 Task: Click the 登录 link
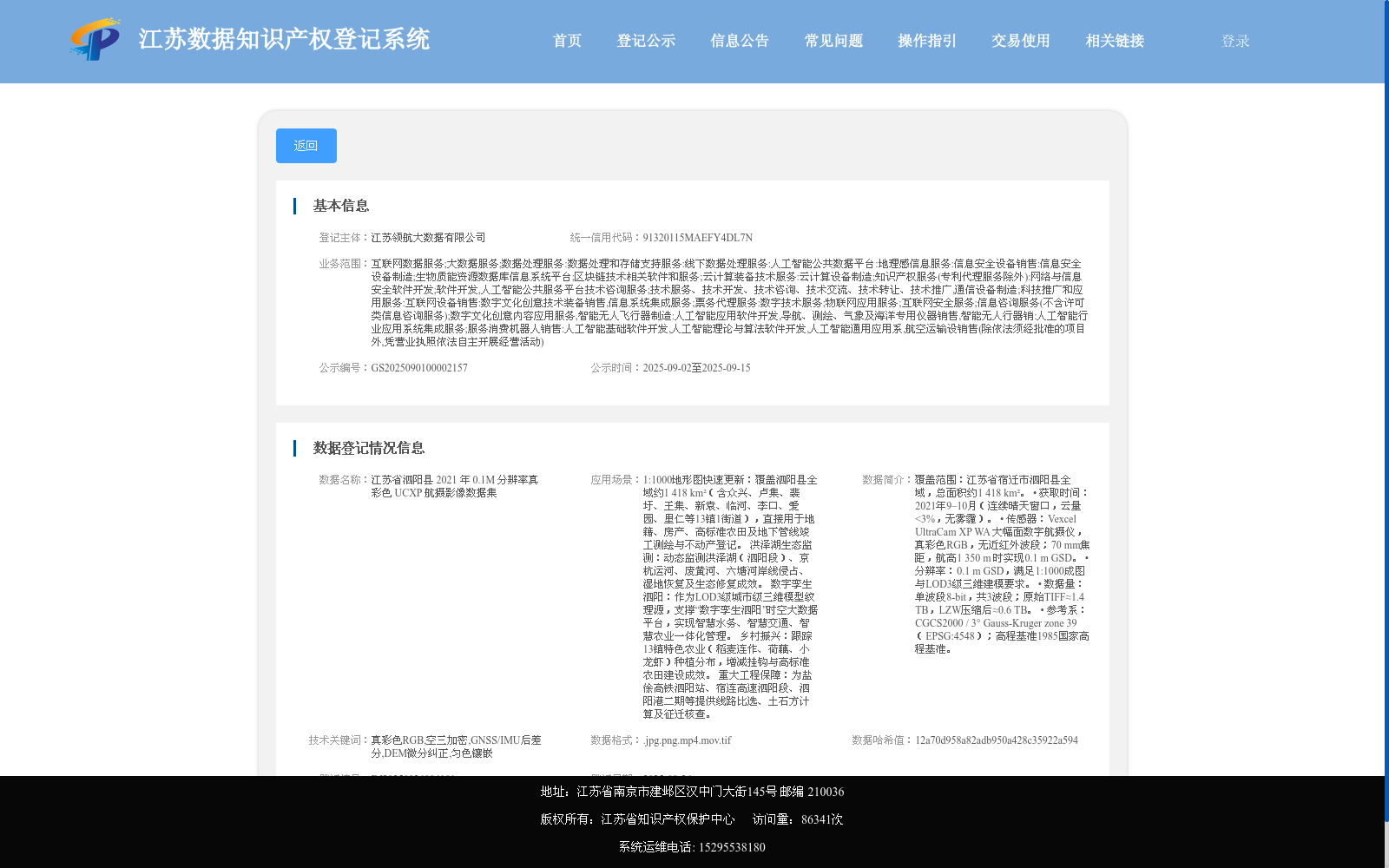(x=1234, y=40)
